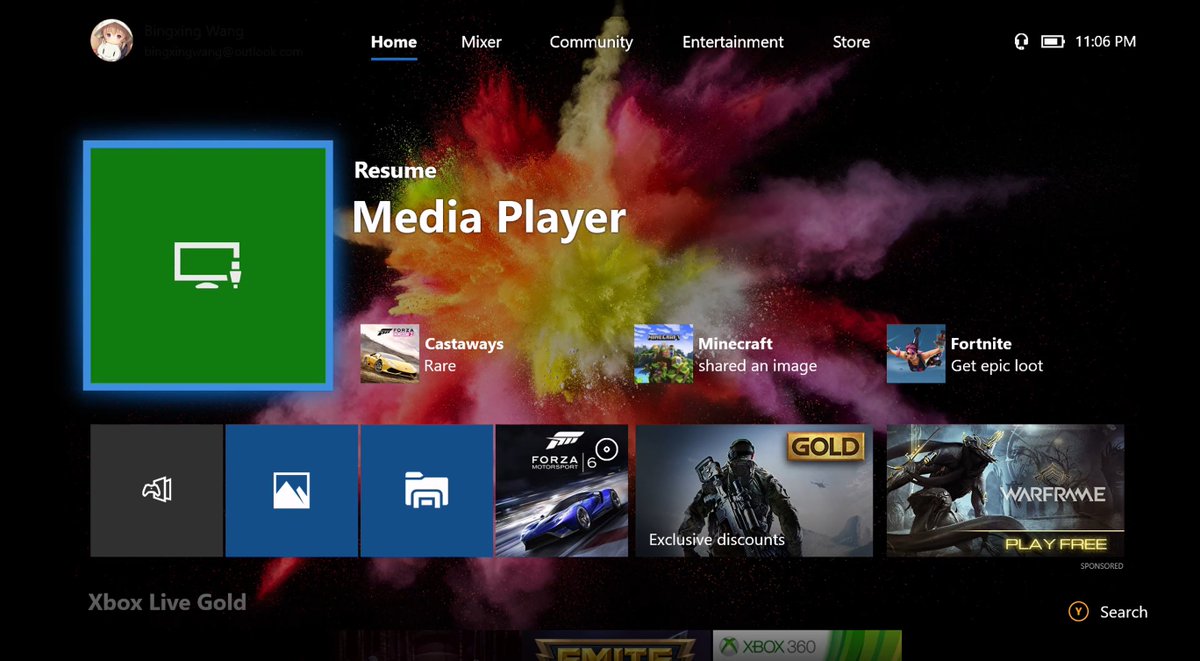Open the Minecraft game thumbnail
1200x661 pixels.
[663, 353]
